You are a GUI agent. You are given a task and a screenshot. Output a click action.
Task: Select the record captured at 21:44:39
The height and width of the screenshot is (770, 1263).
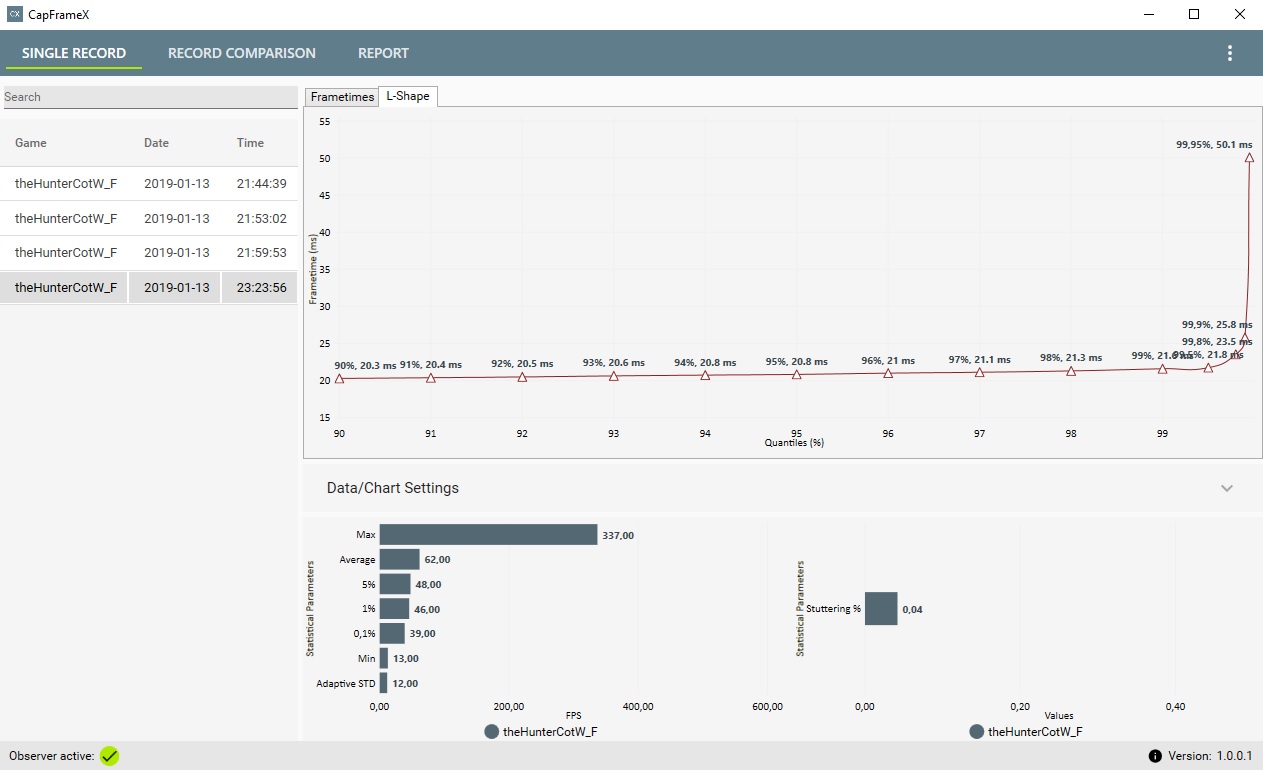150,184
